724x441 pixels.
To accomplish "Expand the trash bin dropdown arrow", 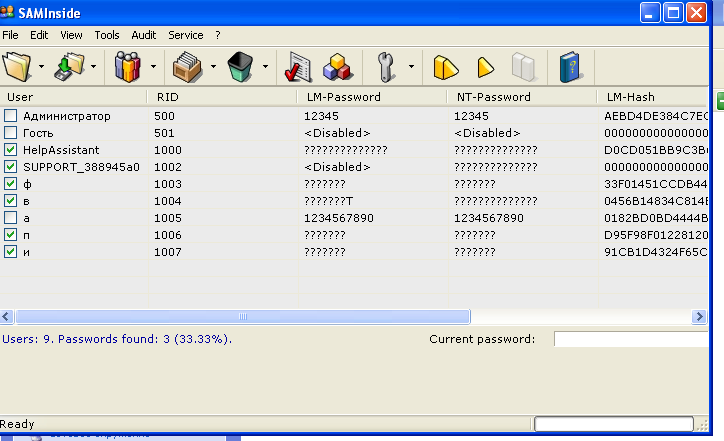I will coord(265,67).
